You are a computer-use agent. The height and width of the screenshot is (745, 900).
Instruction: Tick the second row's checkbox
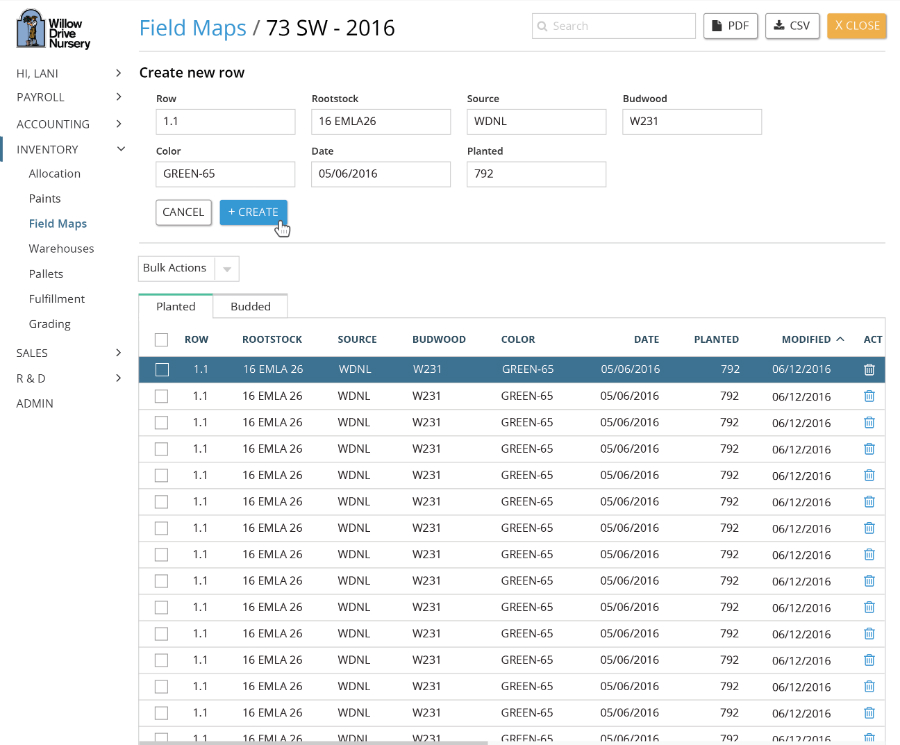click(x=162, y=396)
